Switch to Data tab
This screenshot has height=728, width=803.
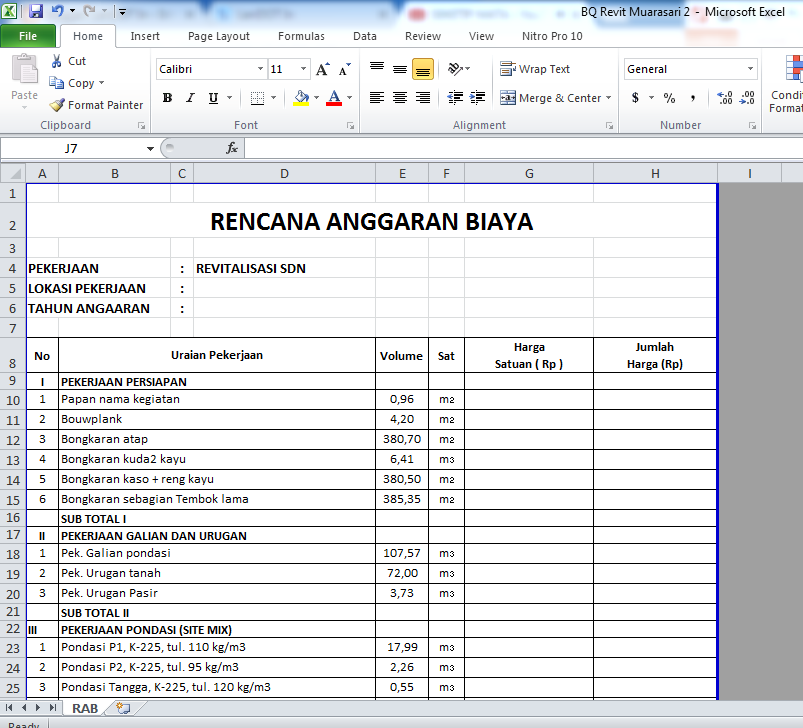pos(365,36)
